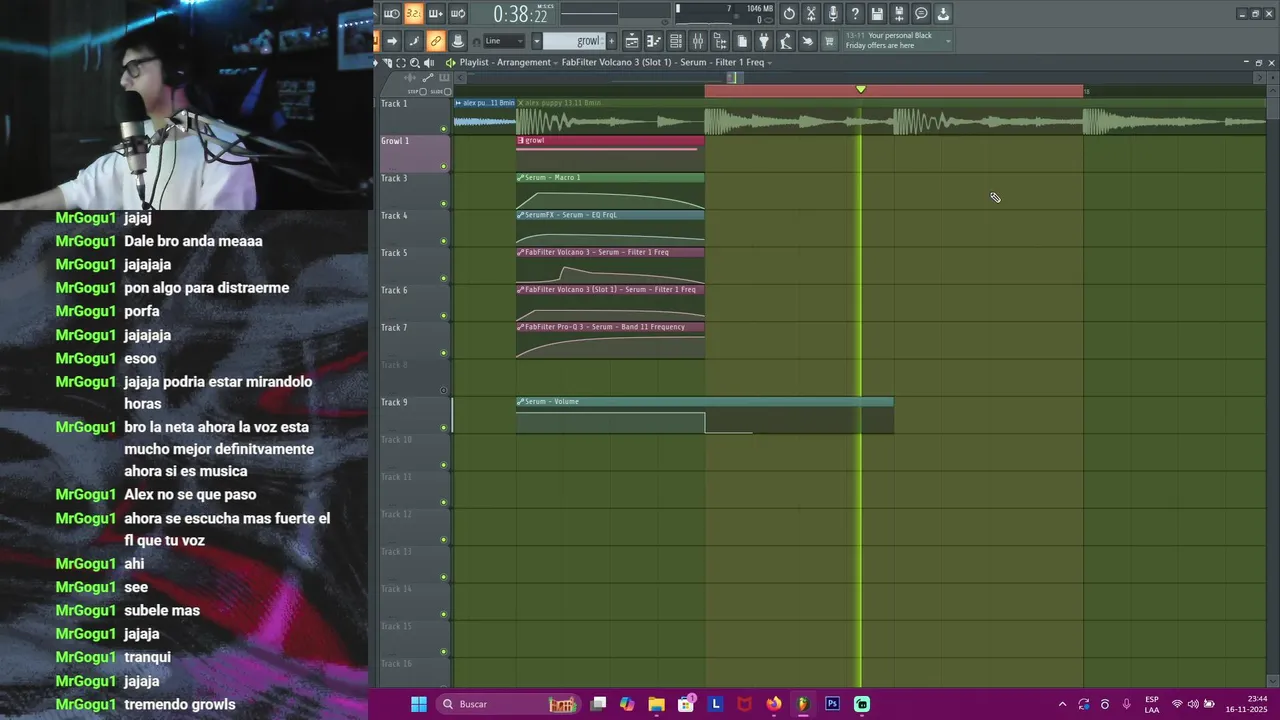Open the shop cart icon
This screenshot has width=1280, height=720.
click(x=830, y=41)
